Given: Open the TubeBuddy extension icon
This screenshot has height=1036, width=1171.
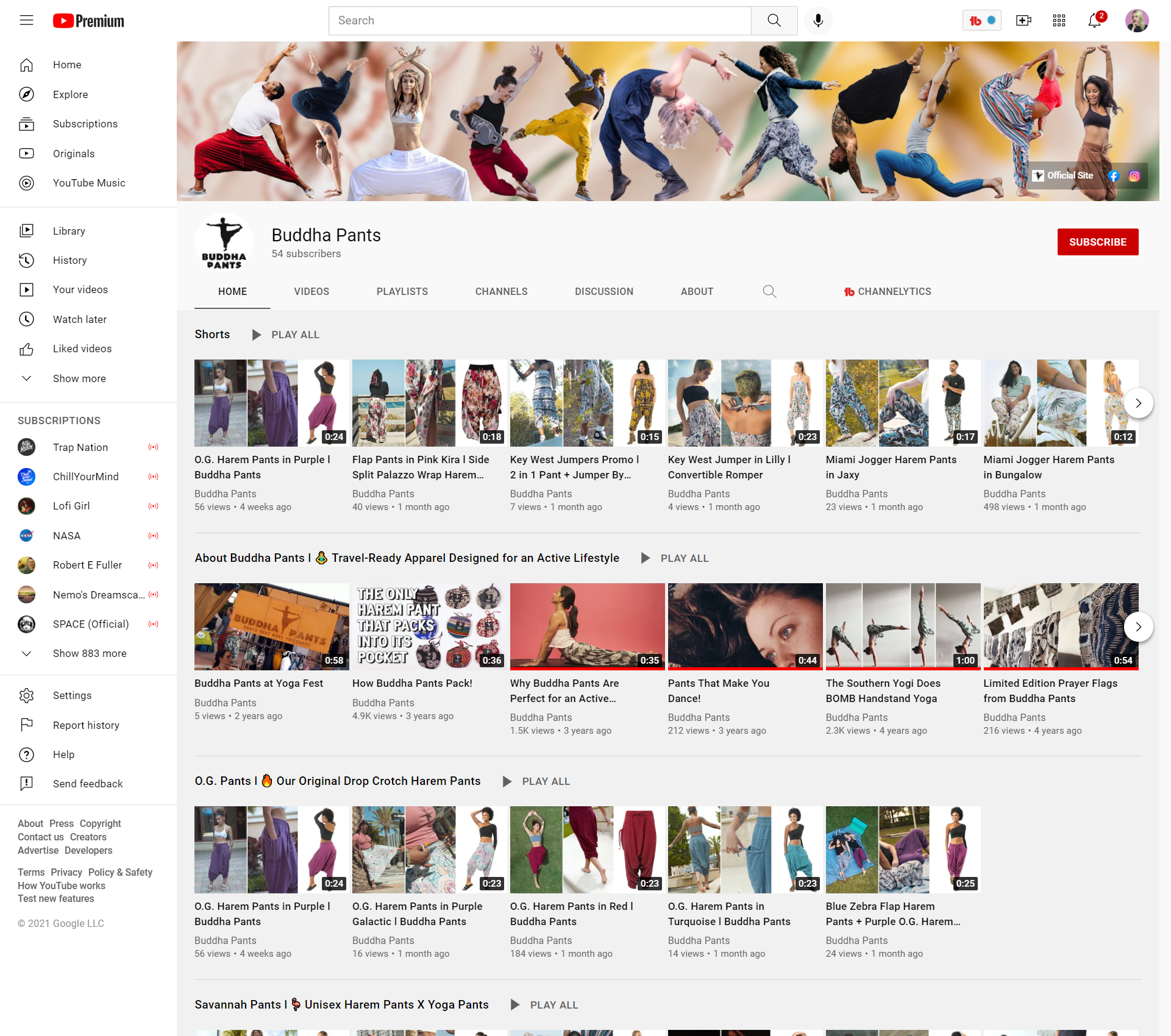Looking at the screenshot, I should (981, 21).
